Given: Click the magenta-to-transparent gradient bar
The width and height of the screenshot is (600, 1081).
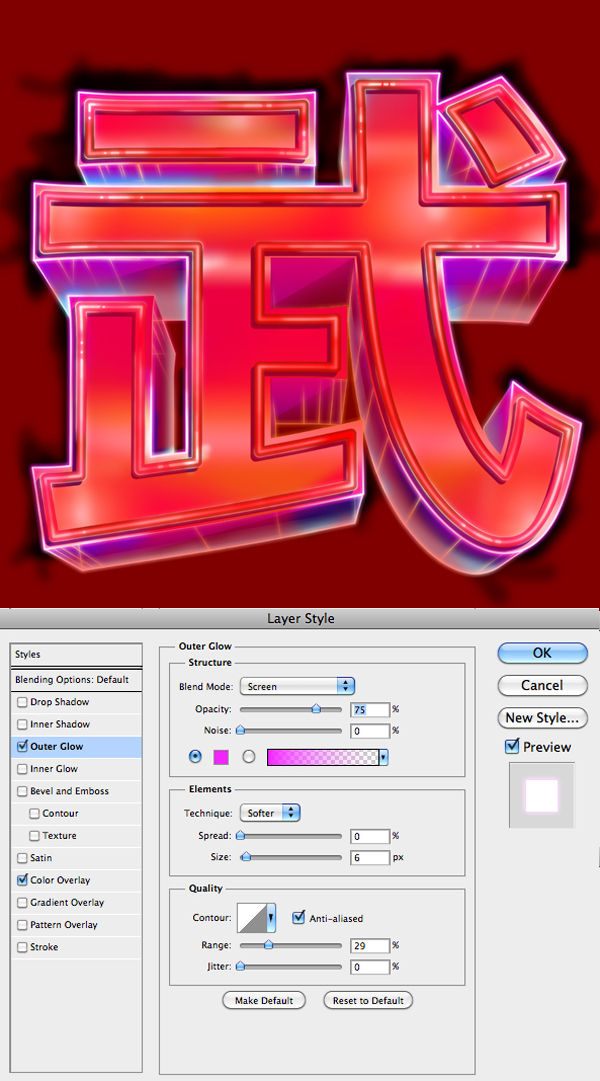Looking at the screenshot, I should coord(323,757).
